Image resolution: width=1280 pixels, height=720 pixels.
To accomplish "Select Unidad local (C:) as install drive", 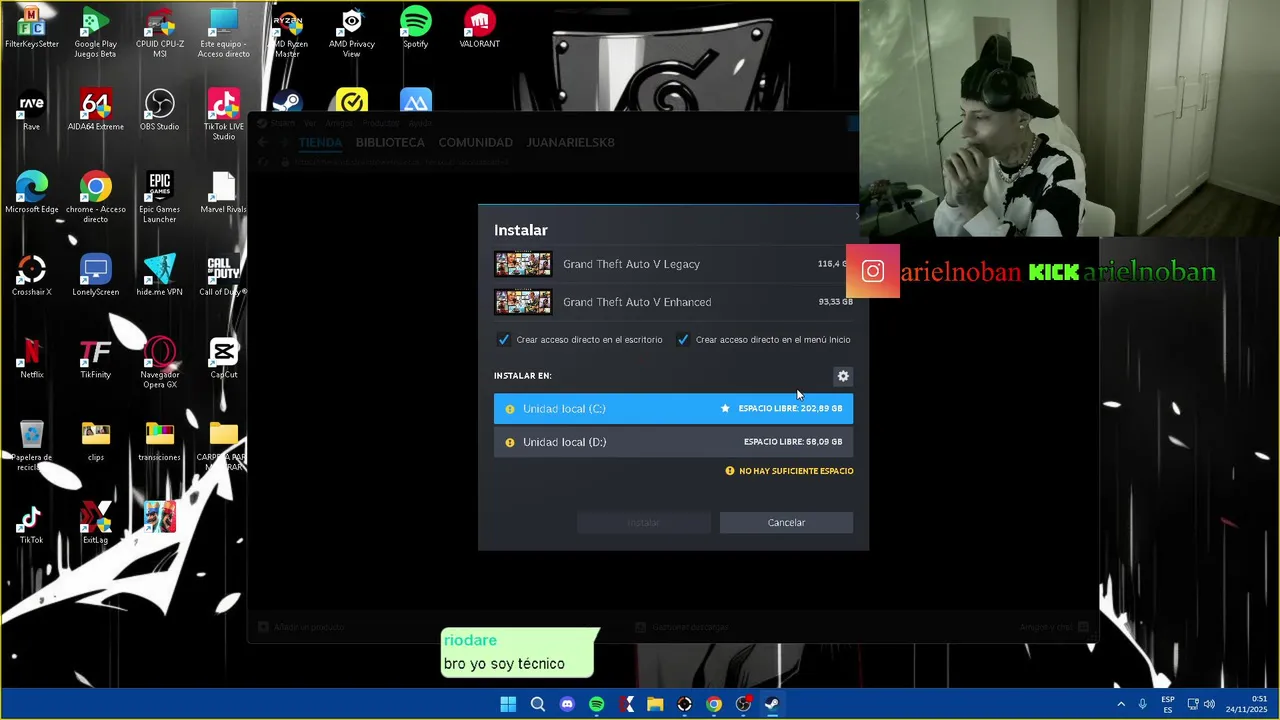I will tap(673, 408).
